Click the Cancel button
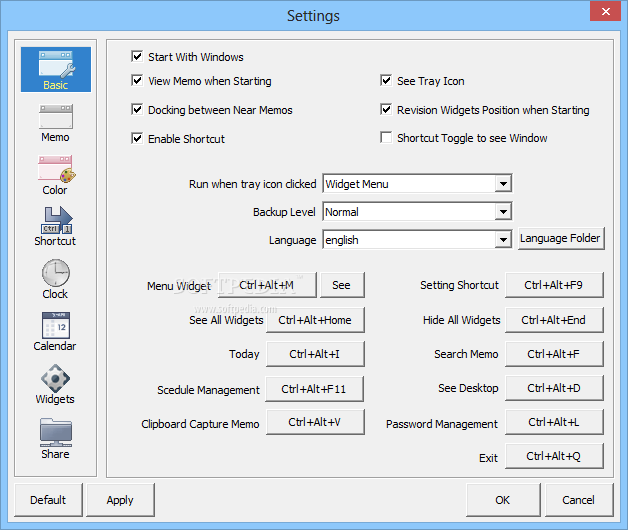The image size is (628, 530). point(579,500)
